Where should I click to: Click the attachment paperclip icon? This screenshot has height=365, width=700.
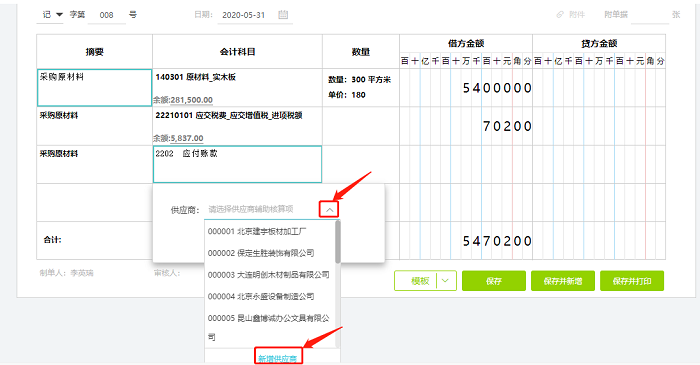560,15
